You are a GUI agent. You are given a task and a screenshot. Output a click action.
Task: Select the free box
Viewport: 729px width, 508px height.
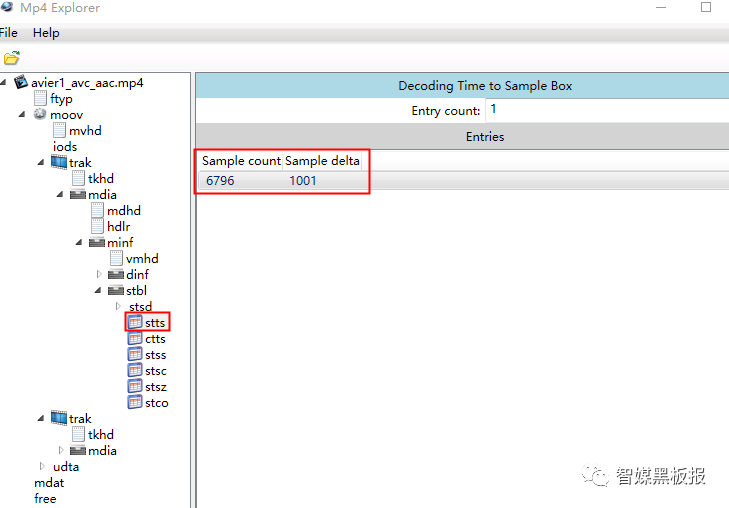45,499
